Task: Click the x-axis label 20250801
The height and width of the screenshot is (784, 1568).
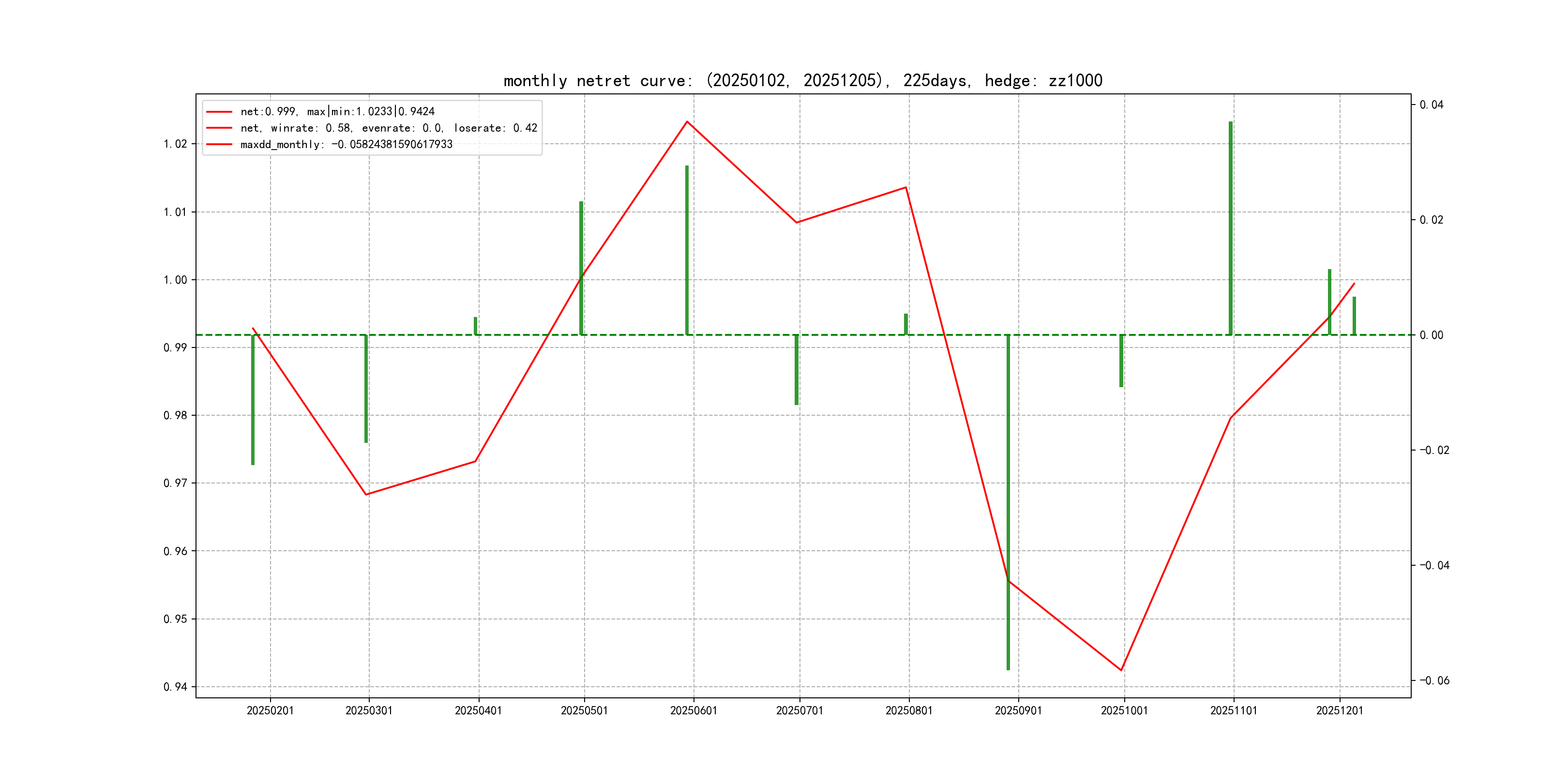Action: click(909, 710)
